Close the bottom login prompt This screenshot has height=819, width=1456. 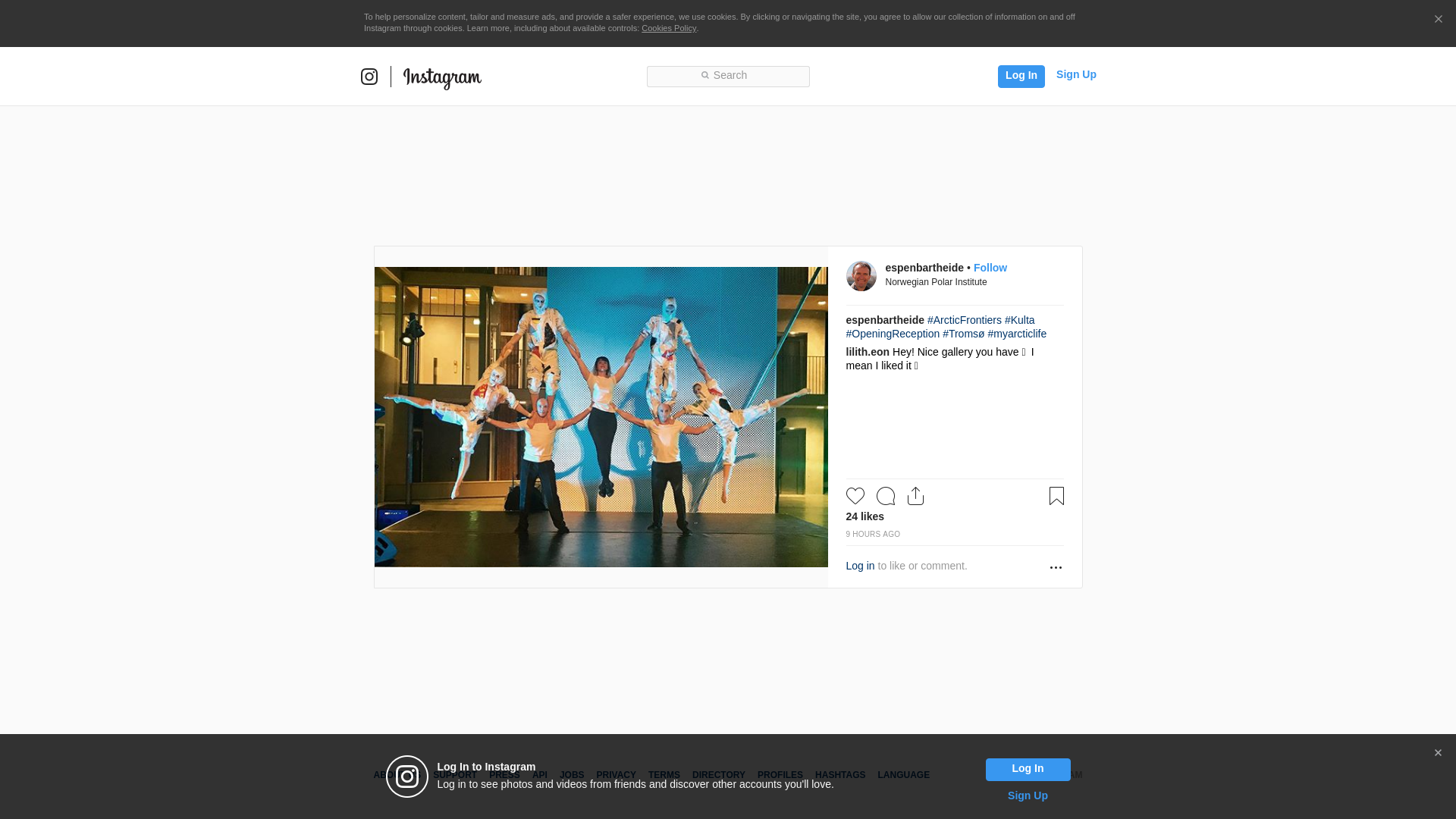pyautogui.click(x=1438, y=753)
